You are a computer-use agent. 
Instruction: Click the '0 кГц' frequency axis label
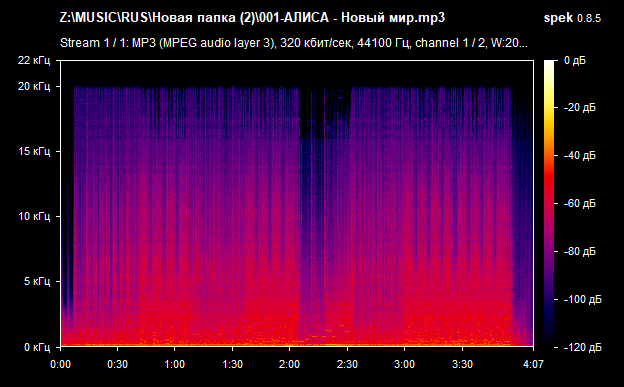[37, 347]
